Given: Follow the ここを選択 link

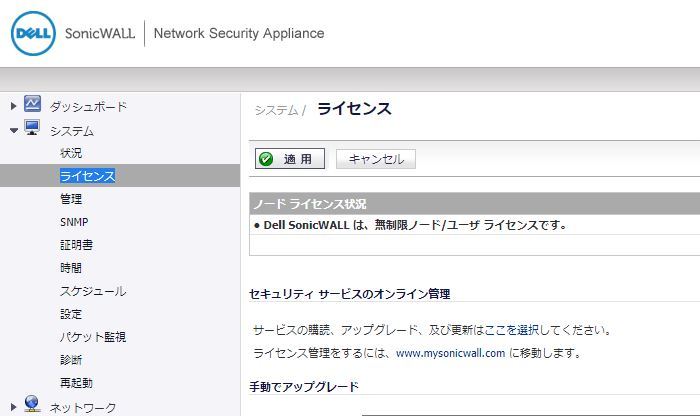Looking at the screenshot, I should [512, 330].
